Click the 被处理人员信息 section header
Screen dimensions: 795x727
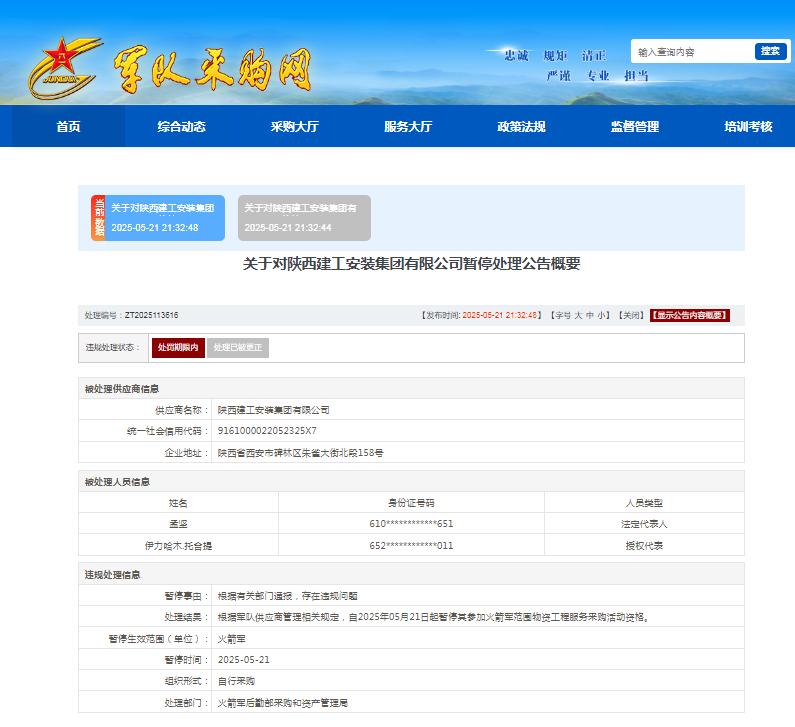click(x=117, y=482)
